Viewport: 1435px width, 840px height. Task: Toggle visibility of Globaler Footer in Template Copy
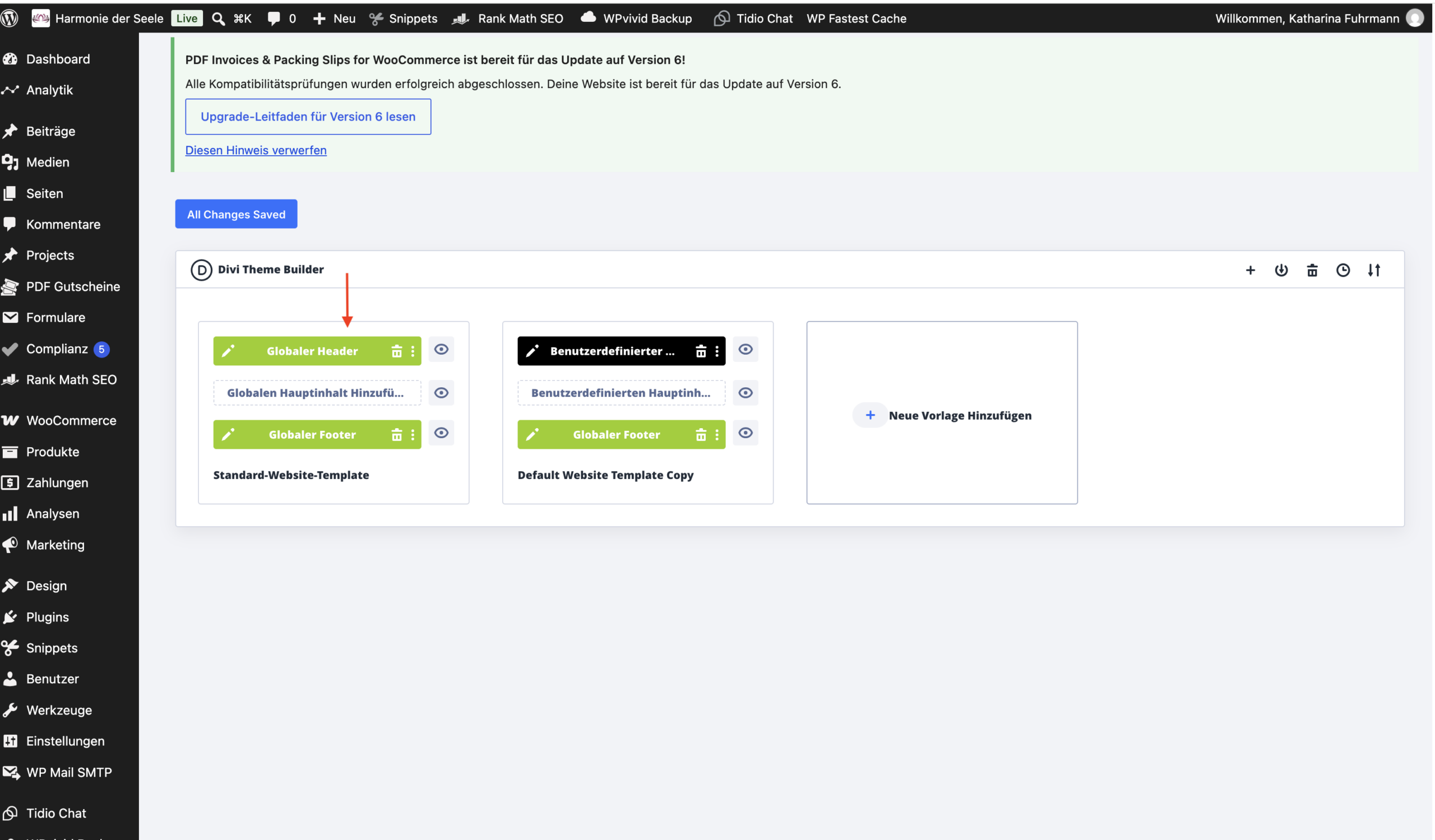coord(746,433)
